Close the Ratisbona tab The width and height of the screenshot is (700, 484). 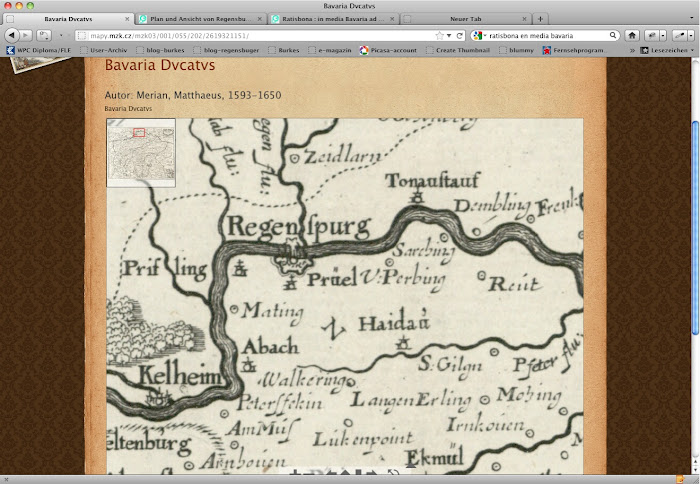click(392, 19)
